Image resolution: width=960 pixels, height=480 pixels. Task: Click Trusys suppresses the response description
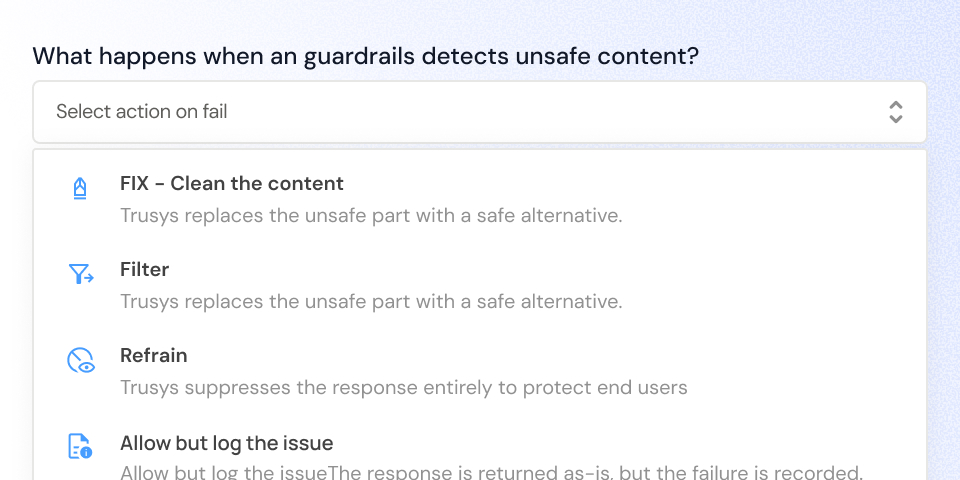[x=403, y=387]
